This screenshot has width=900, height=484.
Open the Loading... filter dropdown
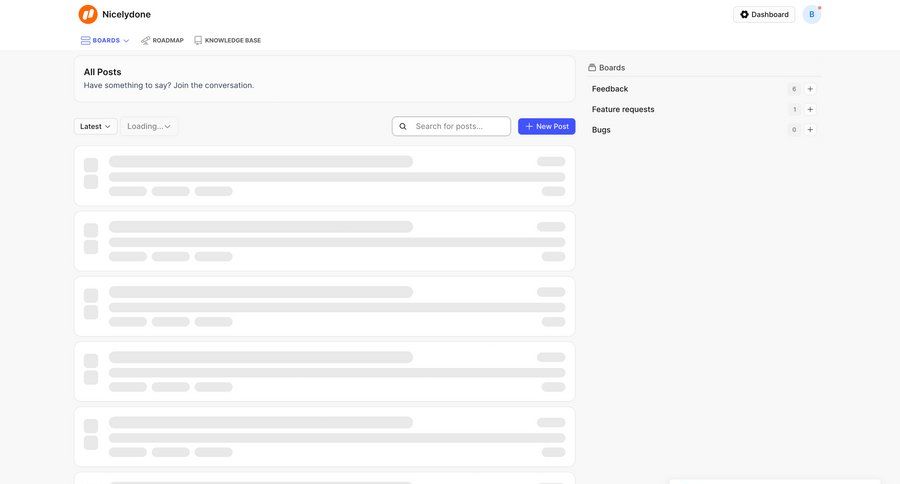(149, 126)
